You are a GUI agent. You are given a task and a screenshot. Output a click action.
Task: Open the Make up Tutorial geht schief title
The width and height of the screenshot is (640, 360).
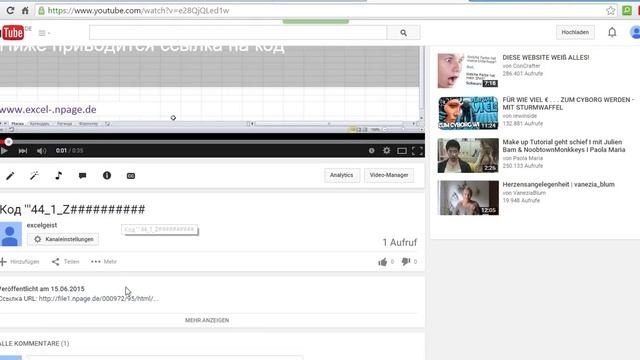564,146
